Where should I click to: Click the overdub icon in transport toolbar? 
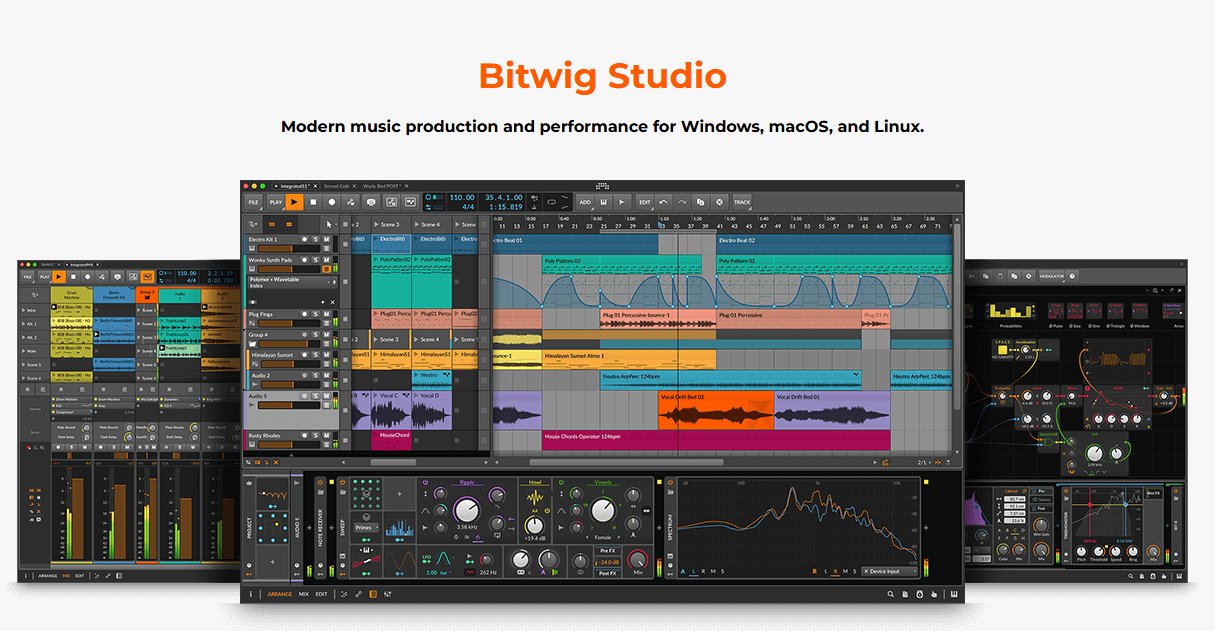[371, 201]
